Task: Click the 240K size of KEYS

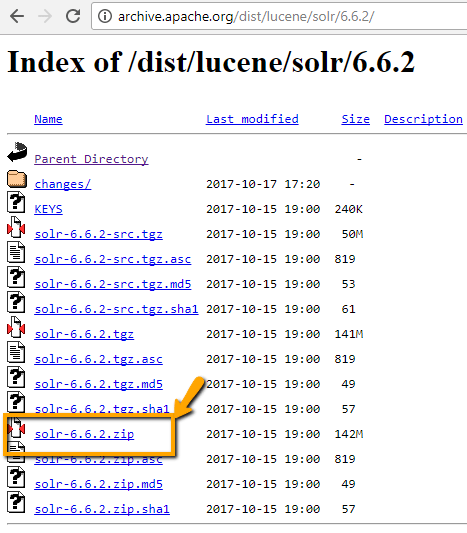Action: pyautogui.click(x=349, y=209)
